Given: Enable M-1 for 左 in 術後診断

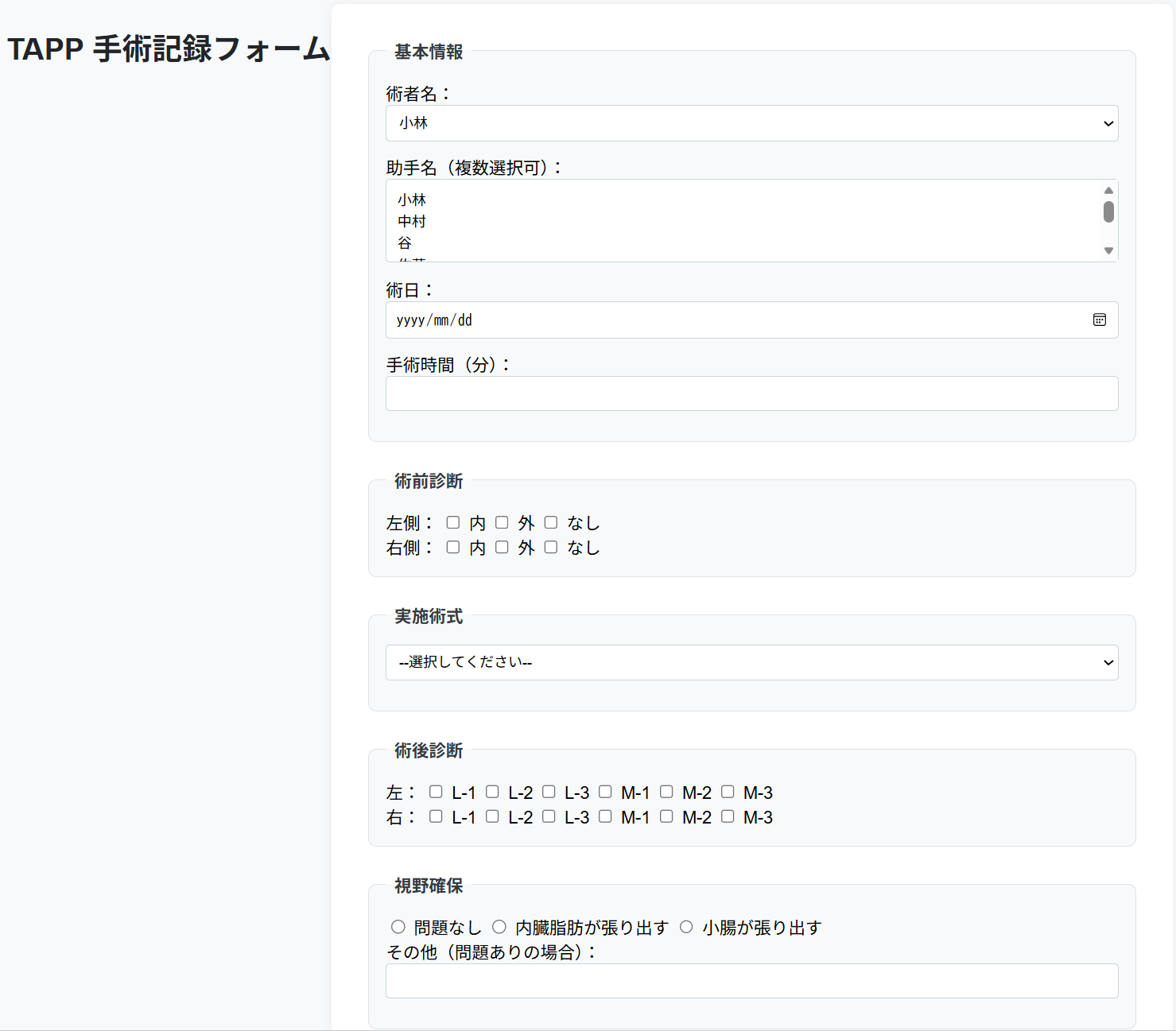Looking at the screenshot, I should point(605,792).
